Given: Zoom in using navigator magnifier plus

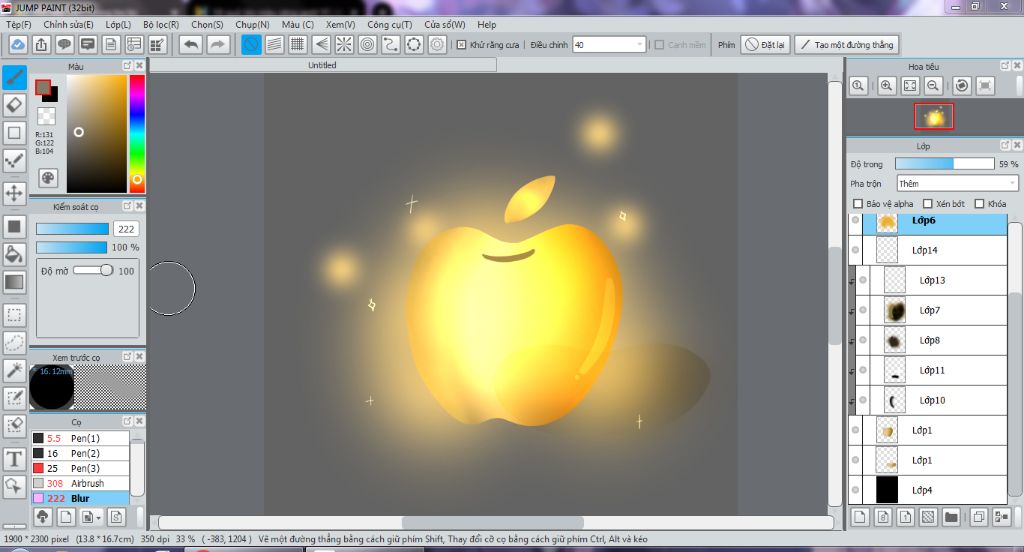Looking at the screenshot, I should [886, 86].
